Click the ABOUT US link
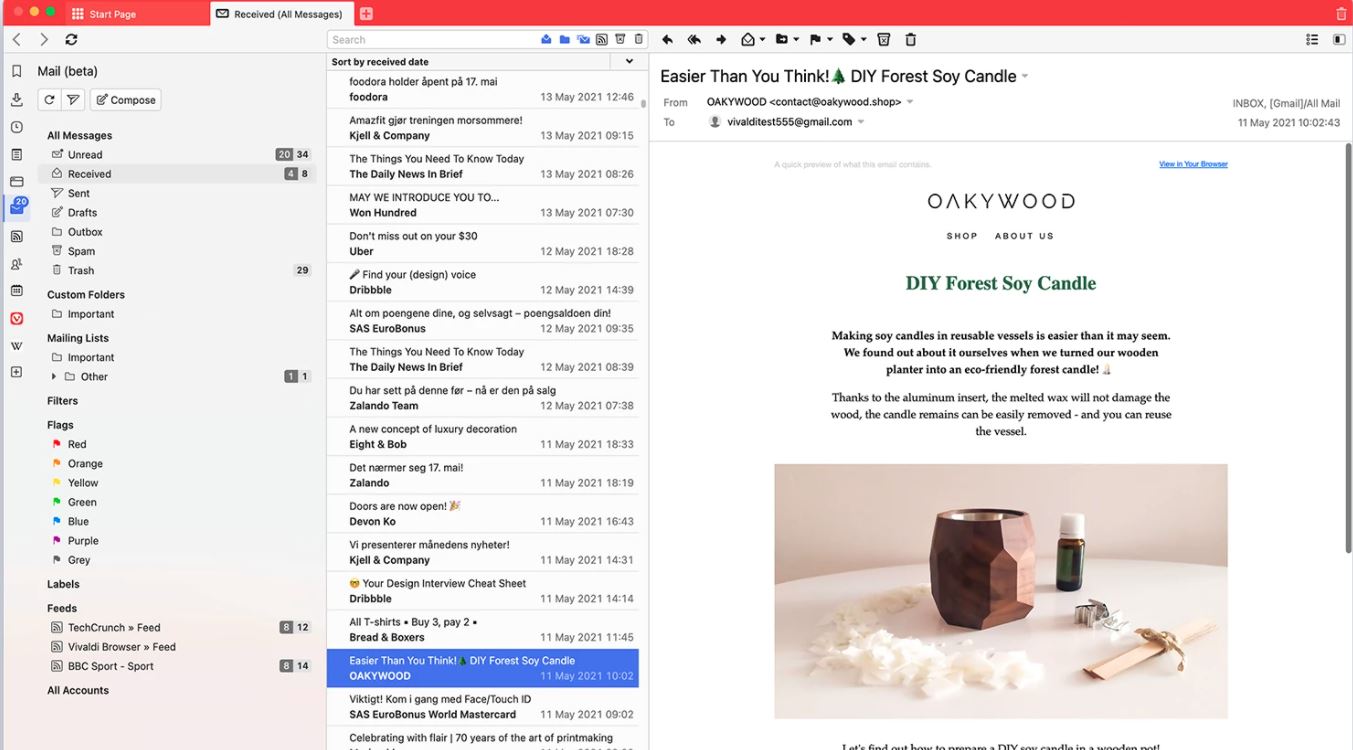Image resolution: width=1353 pixels, height=750 pixels. coord(1024,236)
